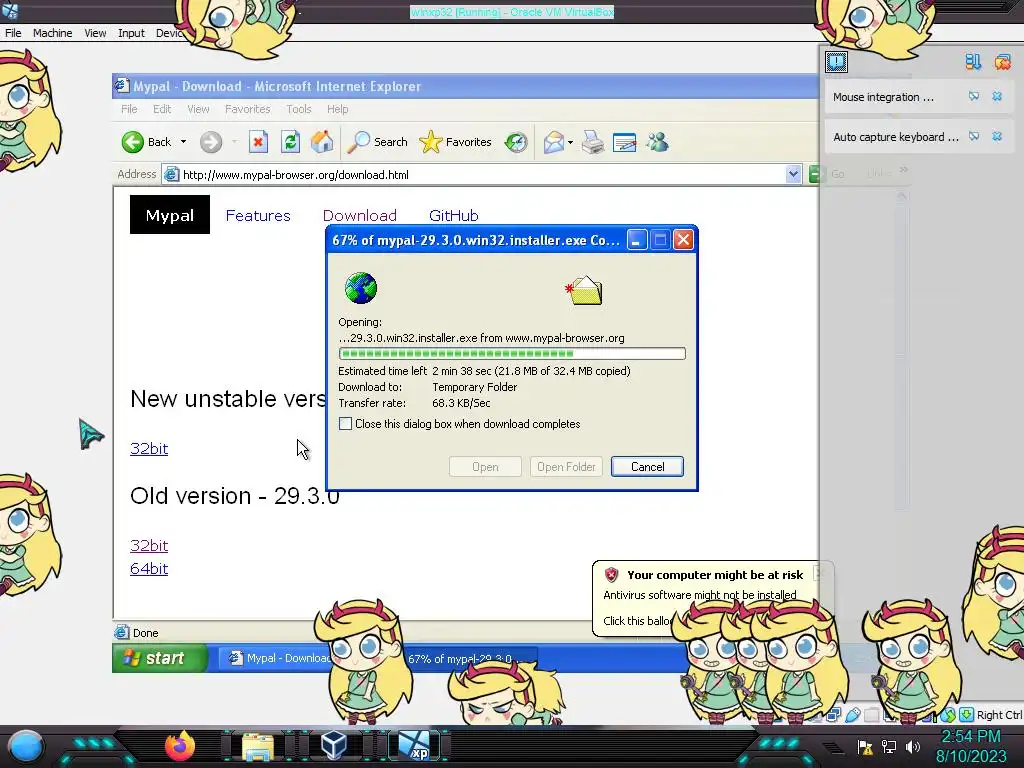Stop page loading with red X icon
Image resolution: width=1024 pixels, height=768 pixels.
click(259, 142)
